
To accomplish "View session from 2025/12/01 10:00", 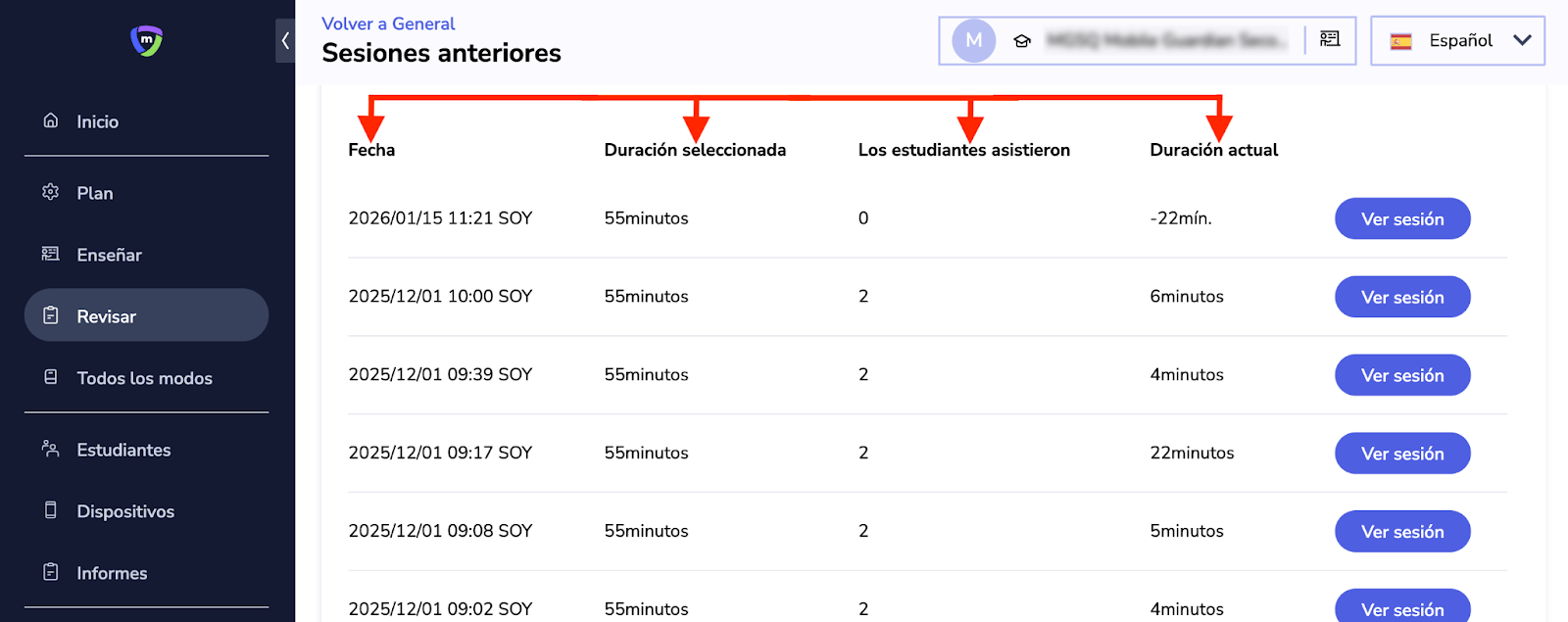I will click(1402, 297).
